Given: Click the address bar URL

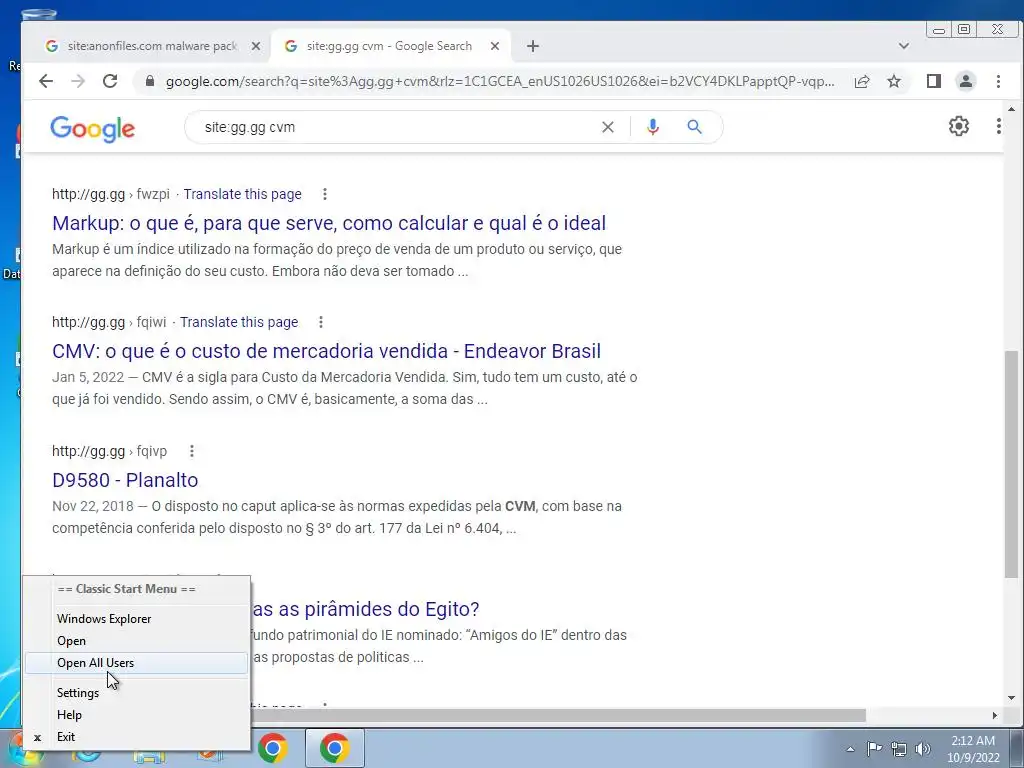Looking at the screenshot, I should tap(500, 81).
